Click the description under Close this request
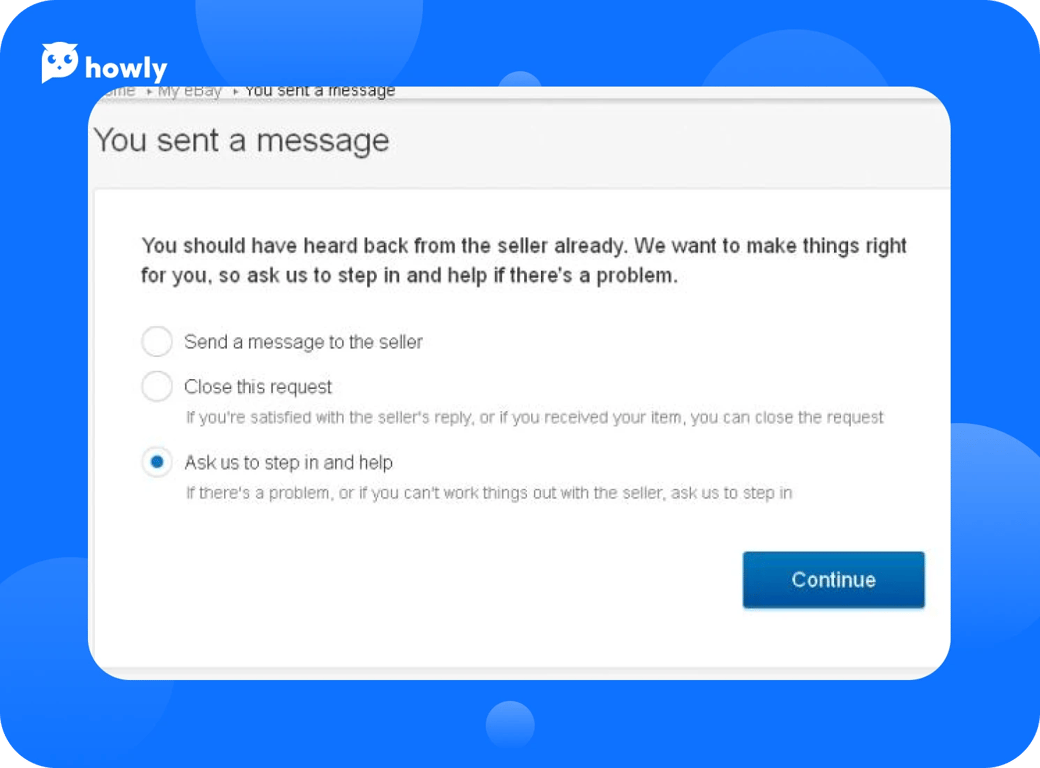1040x768 pixels. [x=534, y=417]
